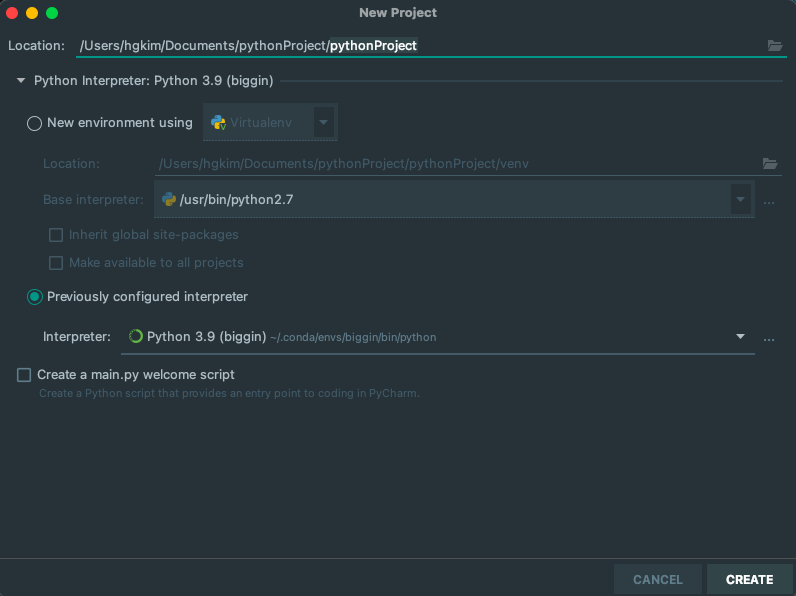
Task: Enable Make available to all projects
Action: coord(56,263)
